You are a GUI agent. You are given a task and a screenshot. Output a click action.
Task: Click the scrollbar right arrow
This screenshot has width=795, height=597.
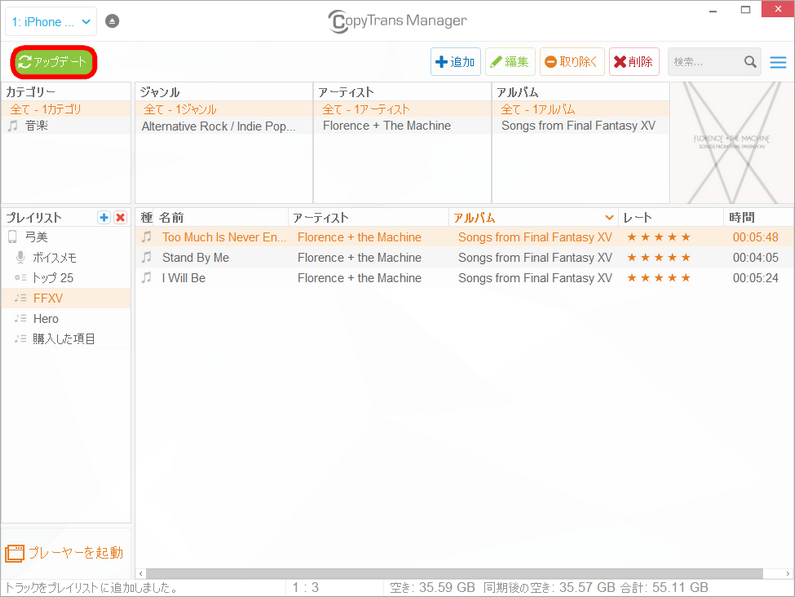pyautogui.click(x=787, y=574)
